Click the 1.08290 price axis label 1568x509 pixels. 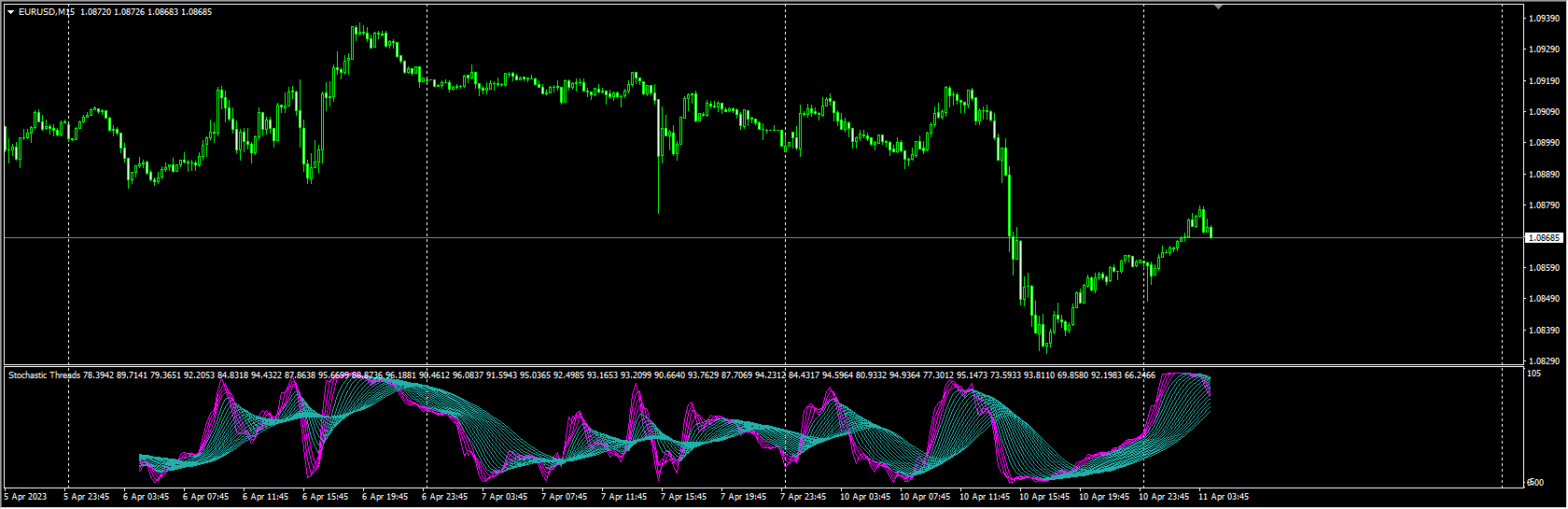1544,361
